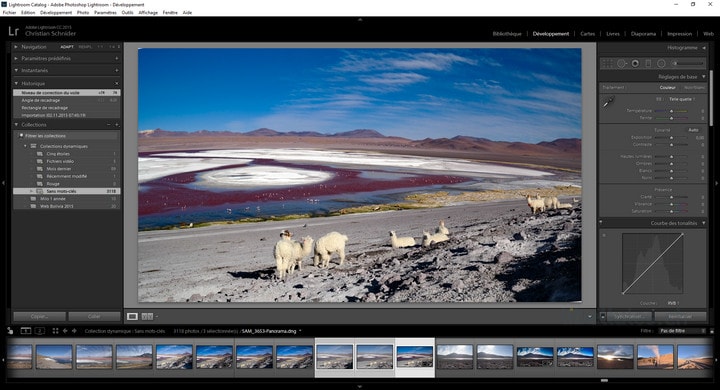Screen dimensions: 720x390
Task: Click the Réinitialiser button
Action: pos(681,317)
